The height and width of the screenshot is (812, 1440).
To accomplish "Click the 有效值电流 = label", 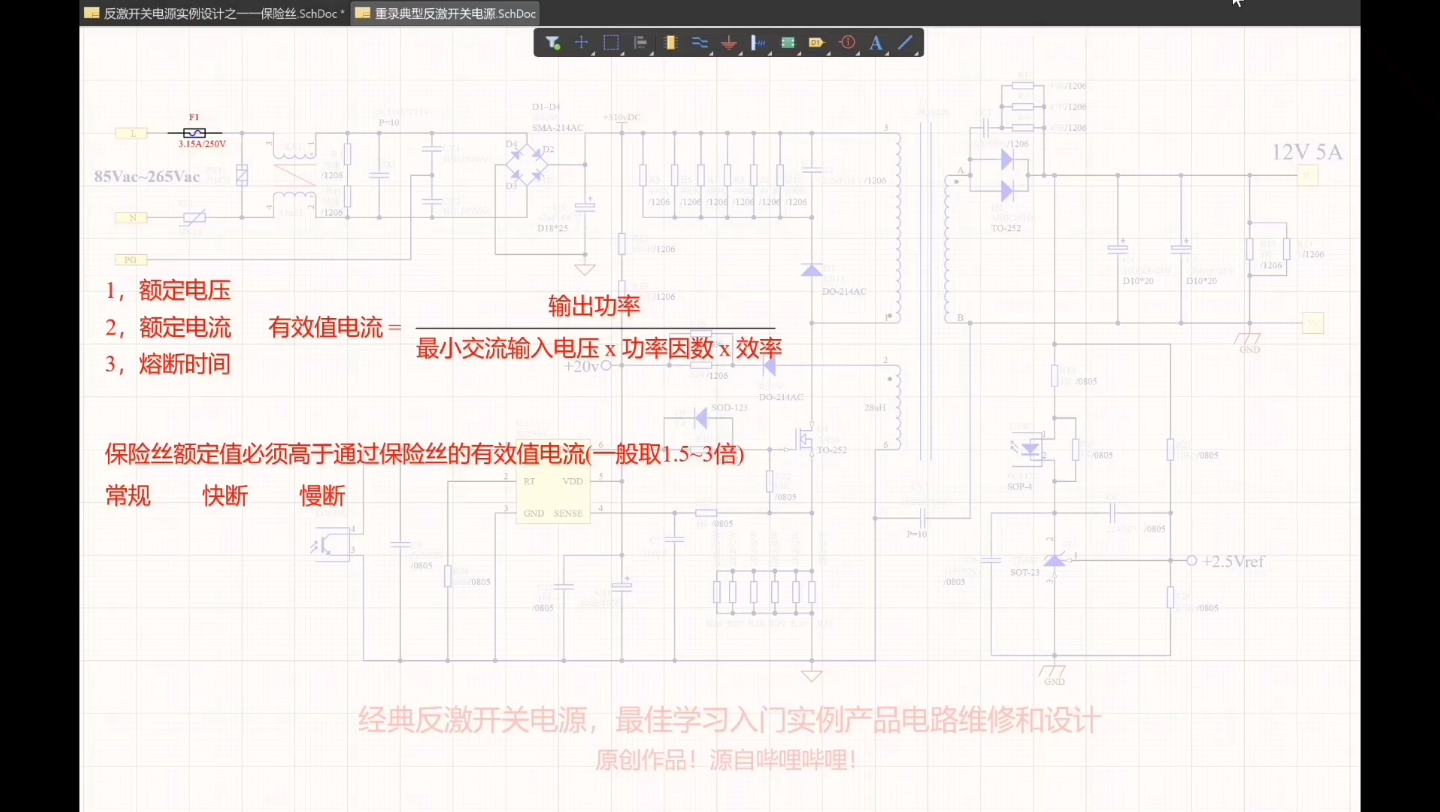I will [x=335, y=328].
